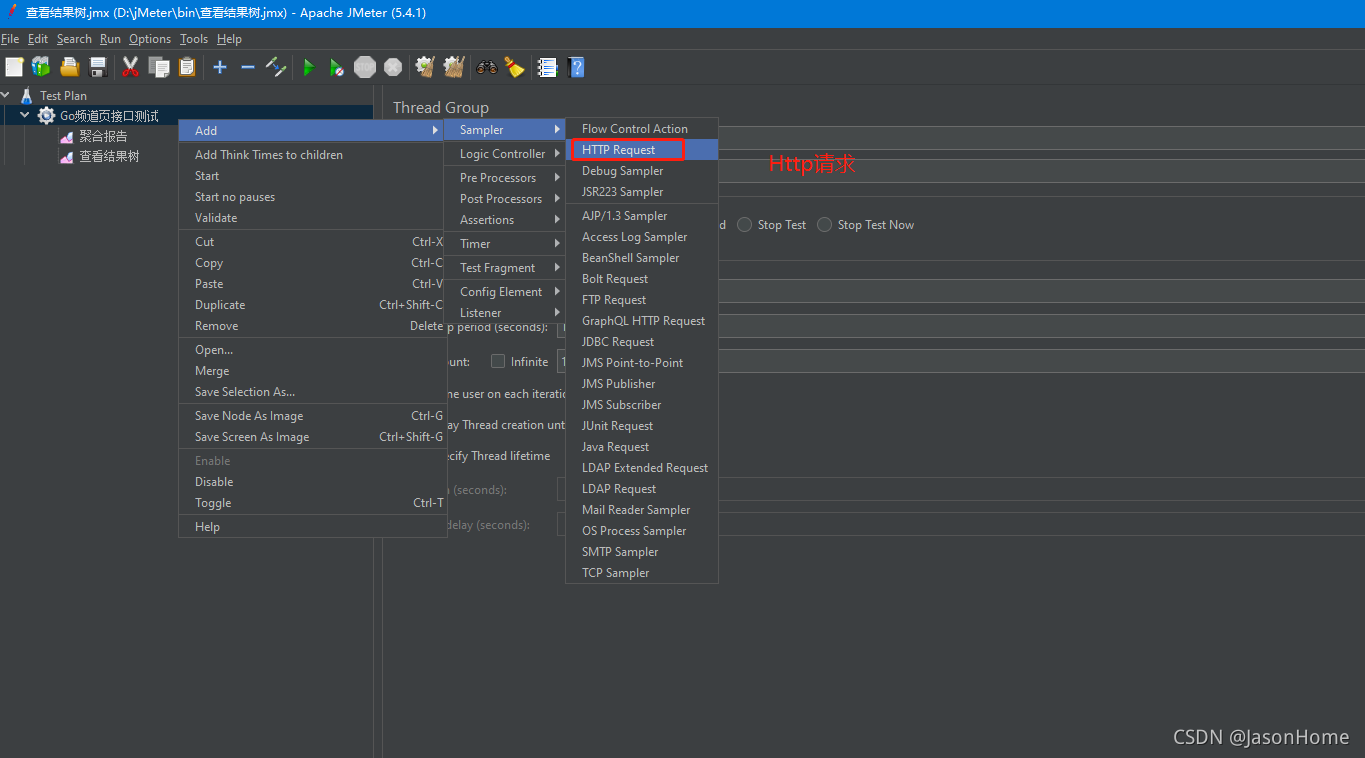Select the Stop Test Now radio button
The image size is (1365, 758).
click(x=825, y=225)
